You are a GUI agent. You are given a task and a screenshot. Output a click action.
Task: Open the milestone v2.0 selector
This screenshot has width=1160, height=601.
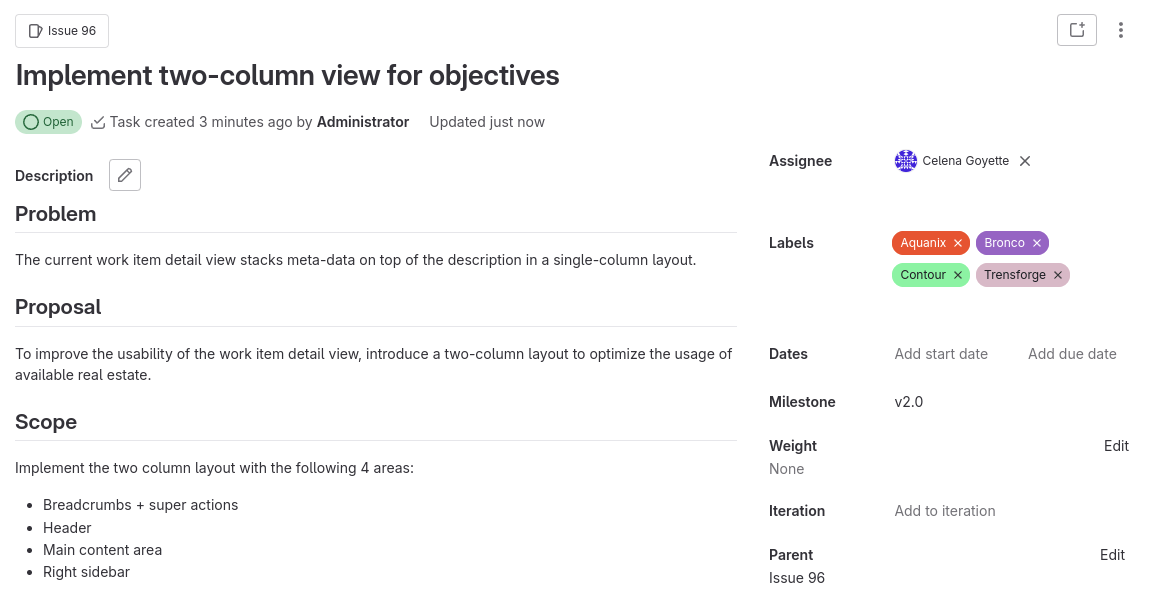908,401
